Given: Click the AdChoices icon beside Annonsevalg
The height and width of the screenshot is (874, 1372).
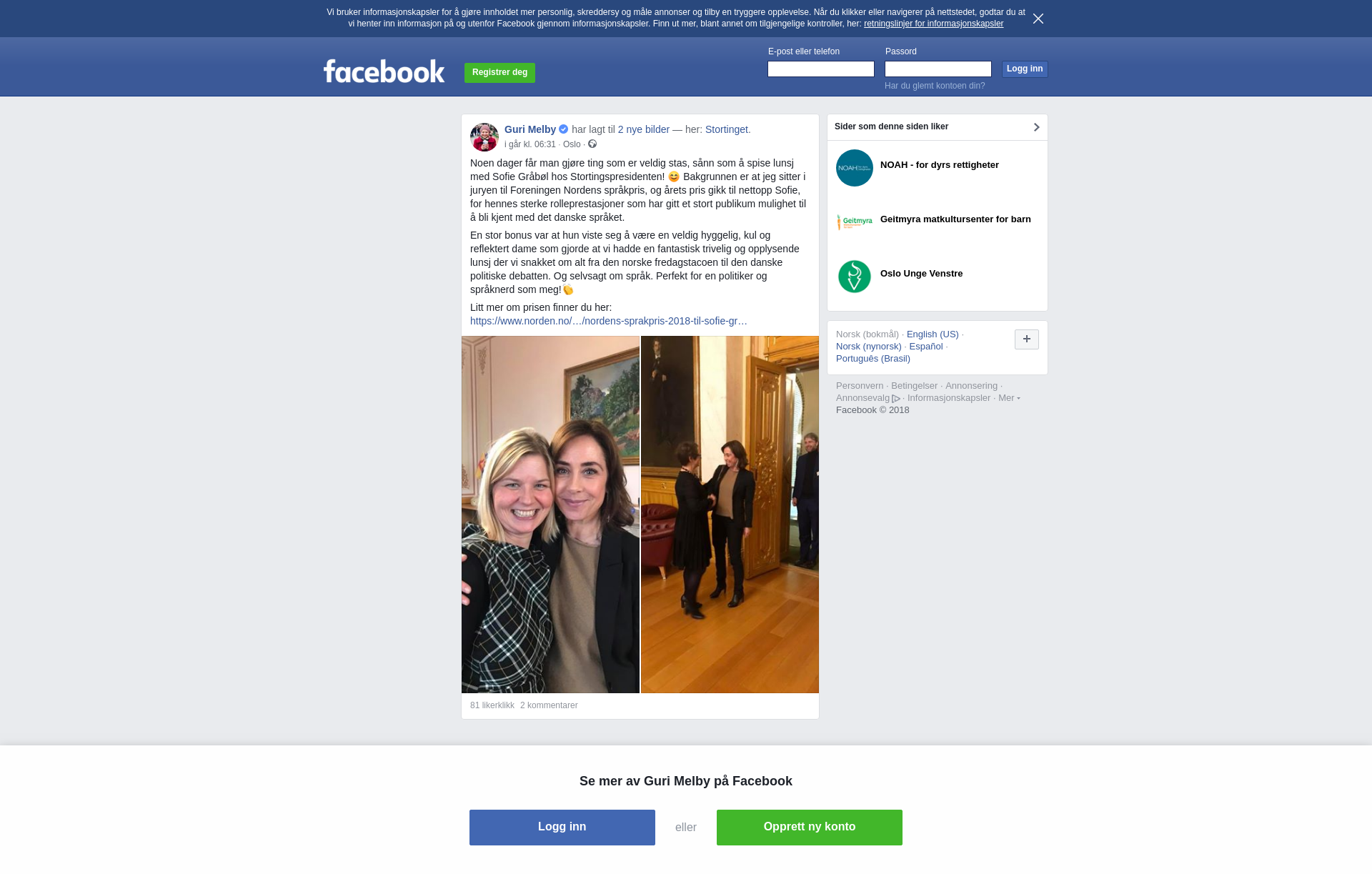Looking at the screenshot, I should click(x=896, y=399).
